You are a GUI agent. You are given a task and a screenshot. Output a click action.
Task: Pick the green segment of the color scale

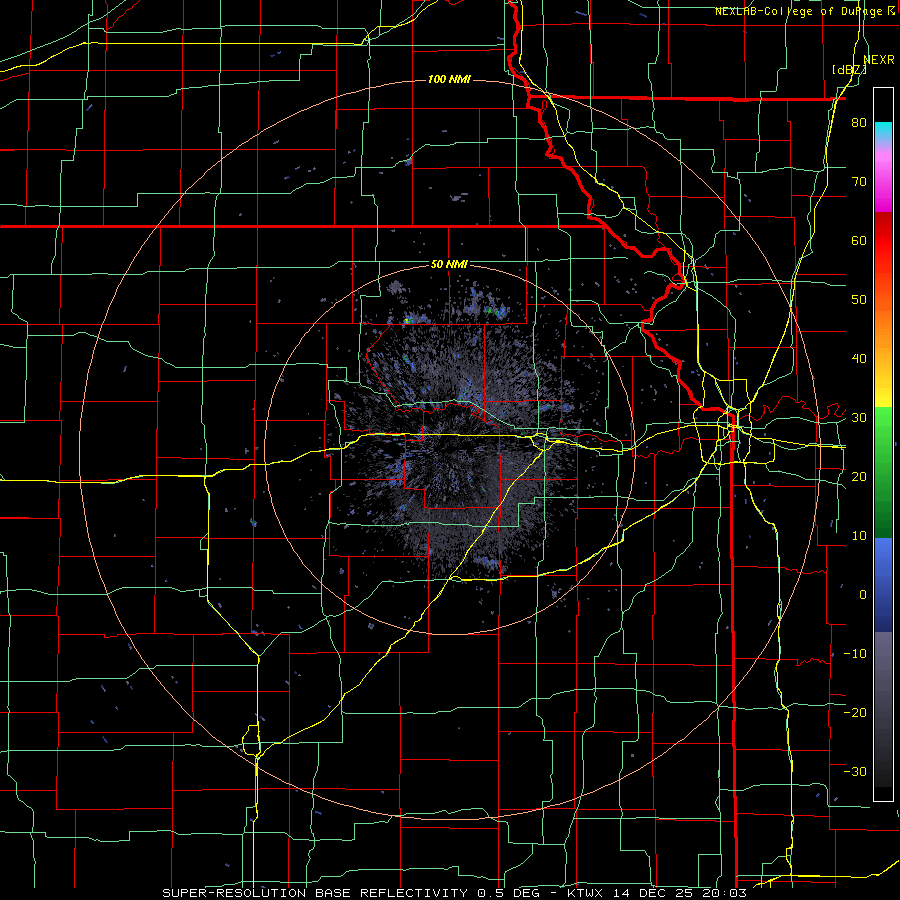tap(883, 472)
